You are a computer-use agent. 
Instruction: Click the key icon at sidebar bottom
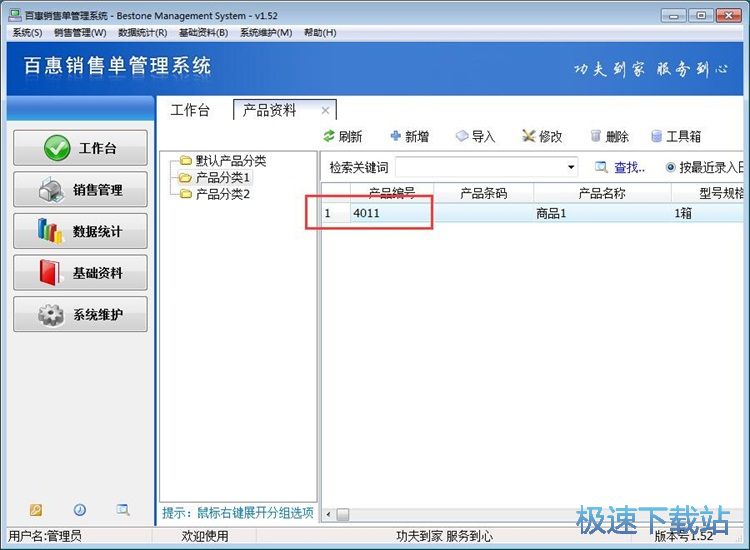pyautogui.click(x=36, y=510)
